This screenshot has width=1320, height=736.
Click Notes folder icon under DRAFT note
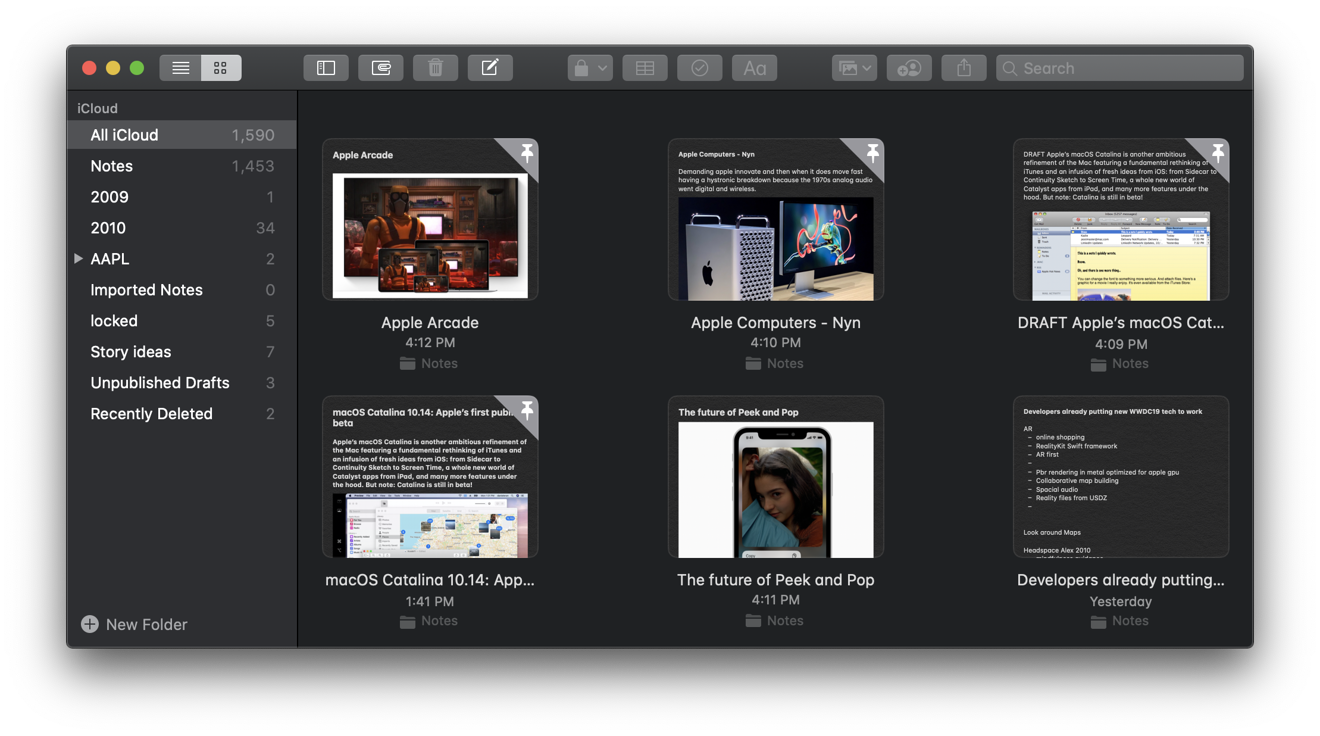pyautogui.click(x=1099, y=364)
